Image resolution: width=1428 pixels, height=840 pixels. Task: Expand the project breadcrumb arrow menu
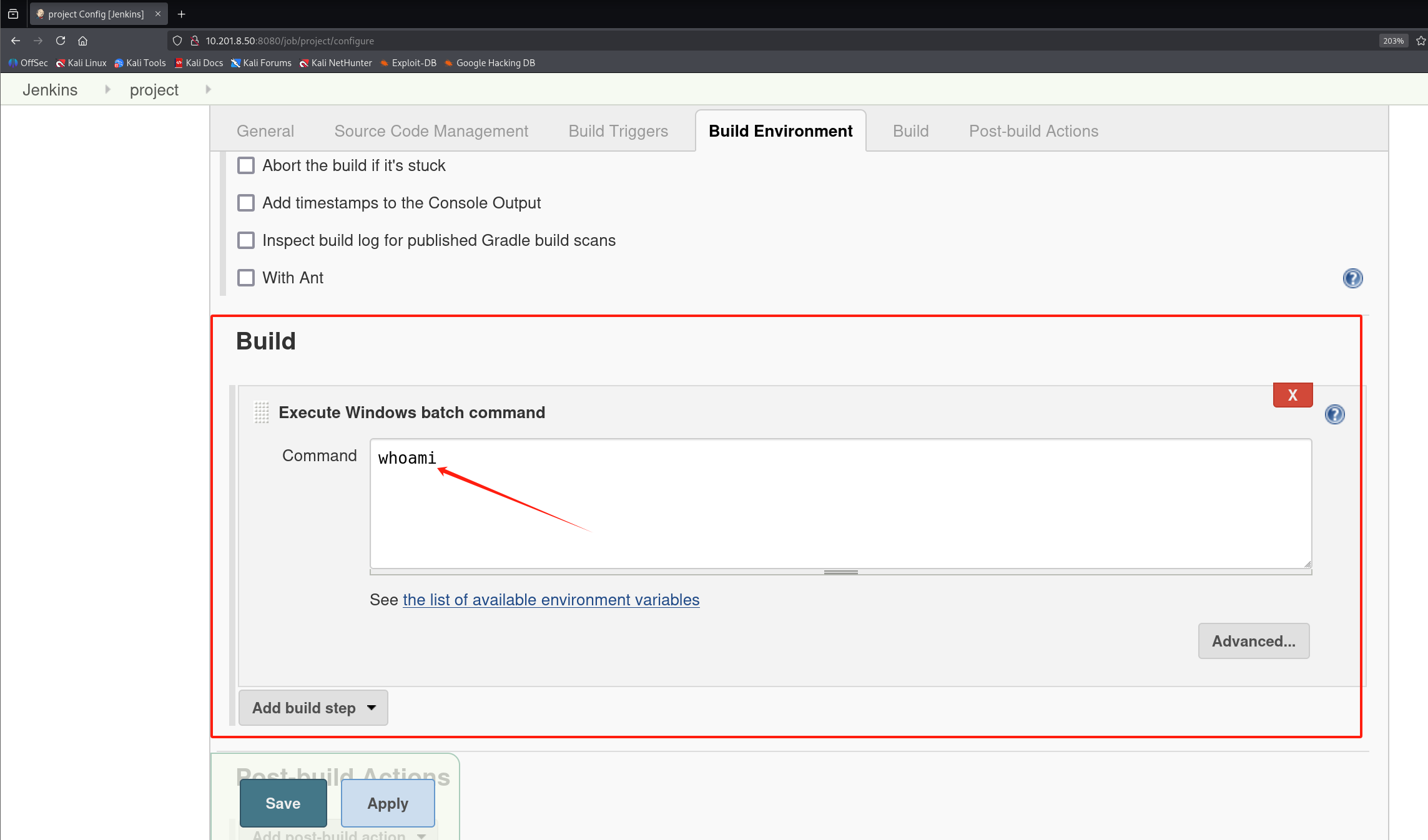[x=208, y=90]
